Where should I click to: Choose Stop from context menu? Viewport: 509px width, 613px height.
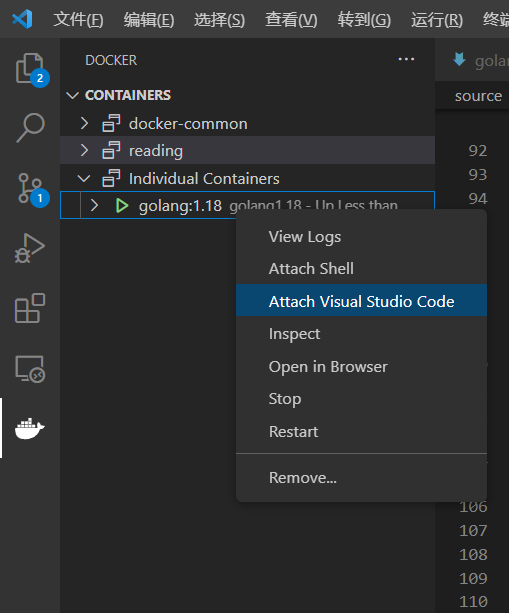click(361, 399)
